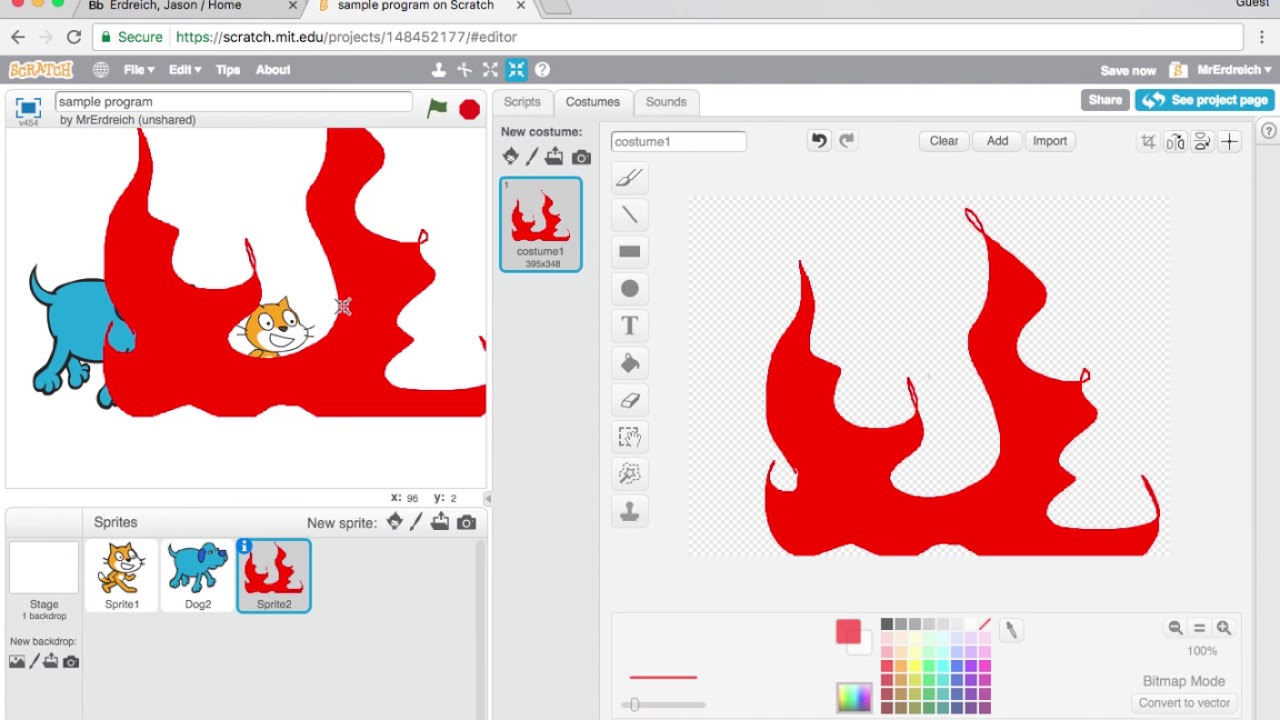The width and height of the screenshot is (1280, 720).
Task: Click Convert to vector button
Action: coord(1185,702)
